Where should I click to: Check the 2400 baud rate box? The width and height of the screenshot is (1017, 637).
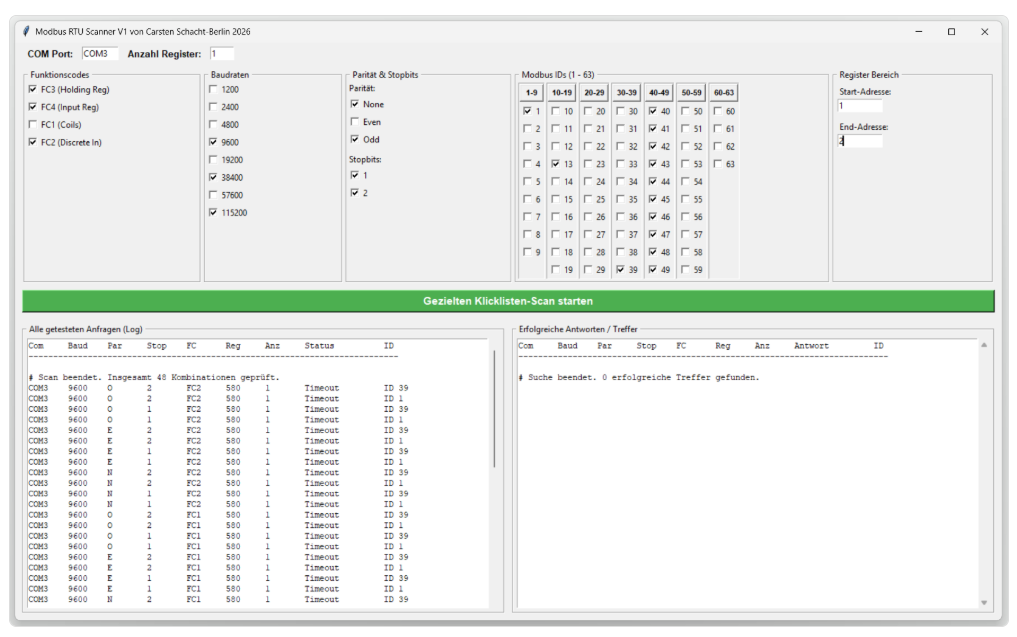tap(213, 107)
